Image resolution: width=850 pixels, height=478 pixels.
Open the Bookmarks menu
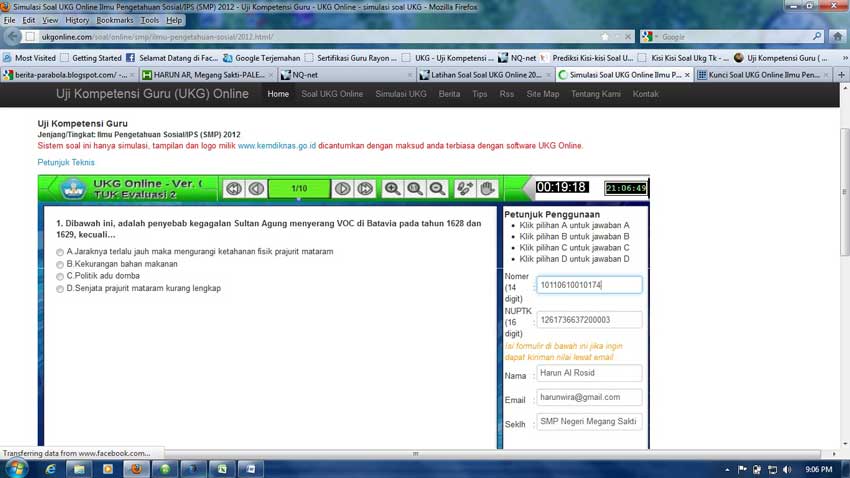(114, 20)
